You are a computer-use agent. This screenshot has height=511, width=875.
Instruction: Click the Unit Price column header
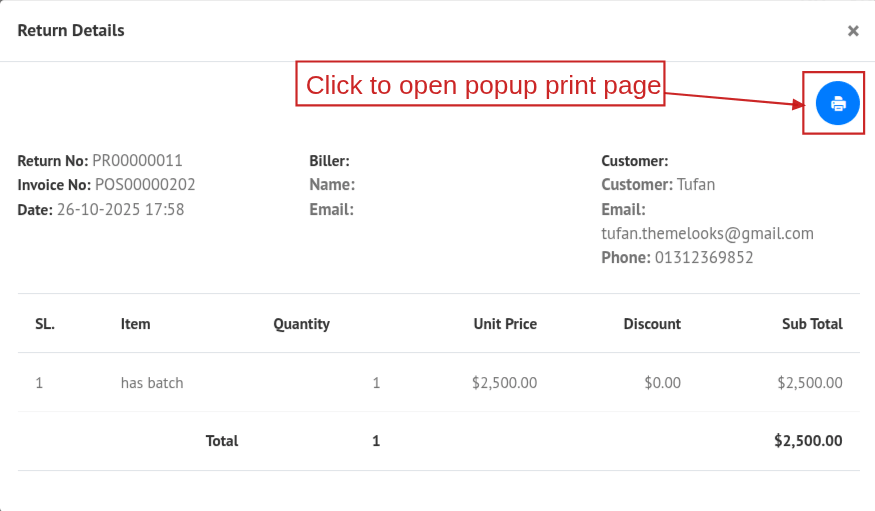[x=505, y=323]
